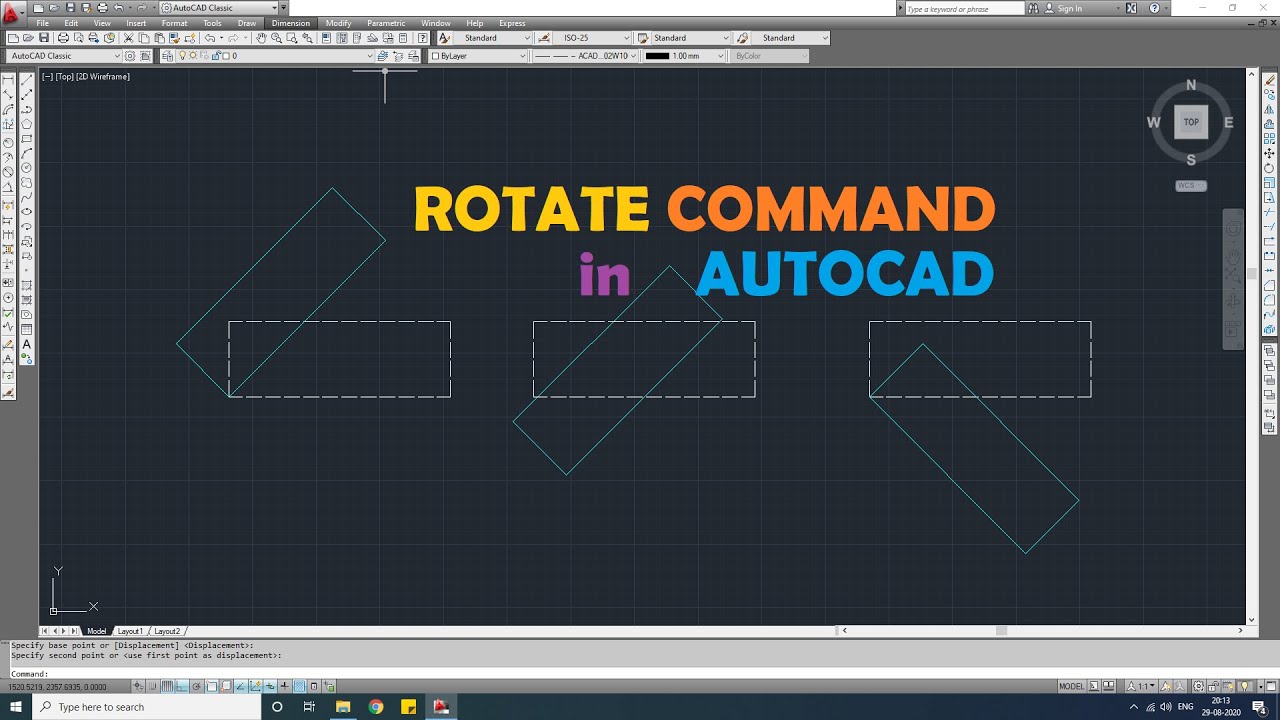Toggle Polar Tracking in the status bar

point(197,686)
